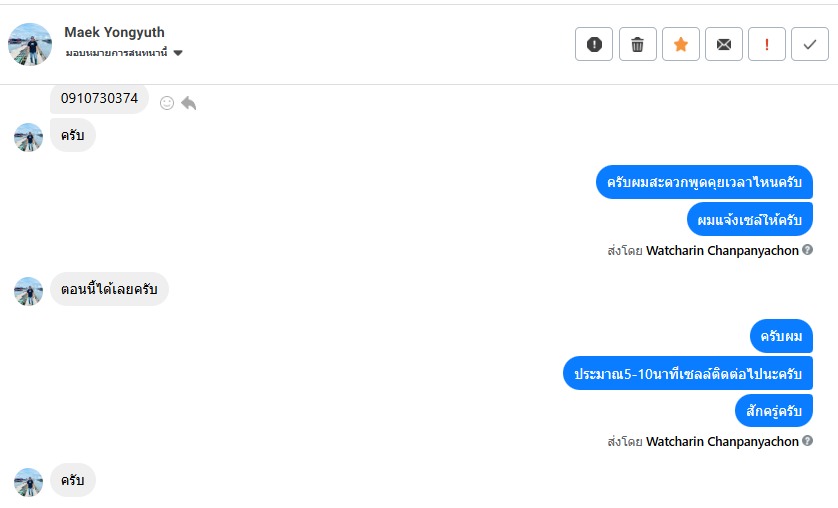Click Watcharin Chanpanyachon sender name under ผมแจ้งเซลให้ครับ

(722, 250)
